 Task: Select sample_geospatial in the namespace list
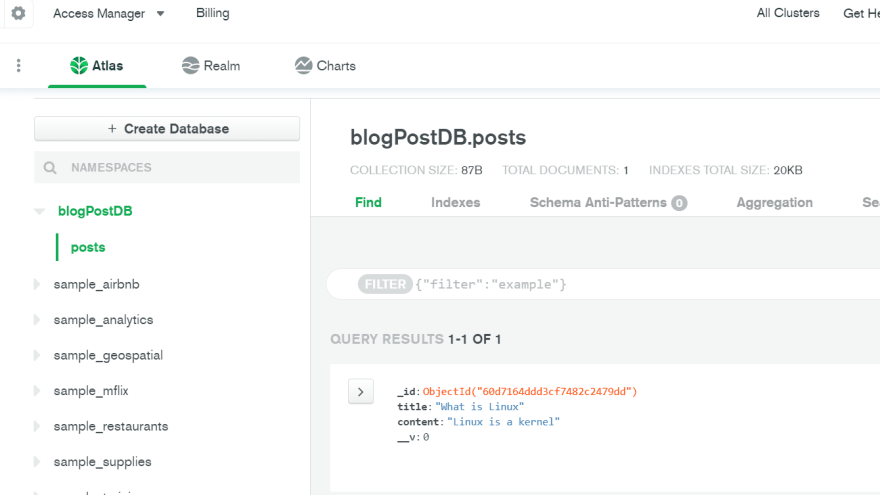pyautogui.click(x=108, y=355)
